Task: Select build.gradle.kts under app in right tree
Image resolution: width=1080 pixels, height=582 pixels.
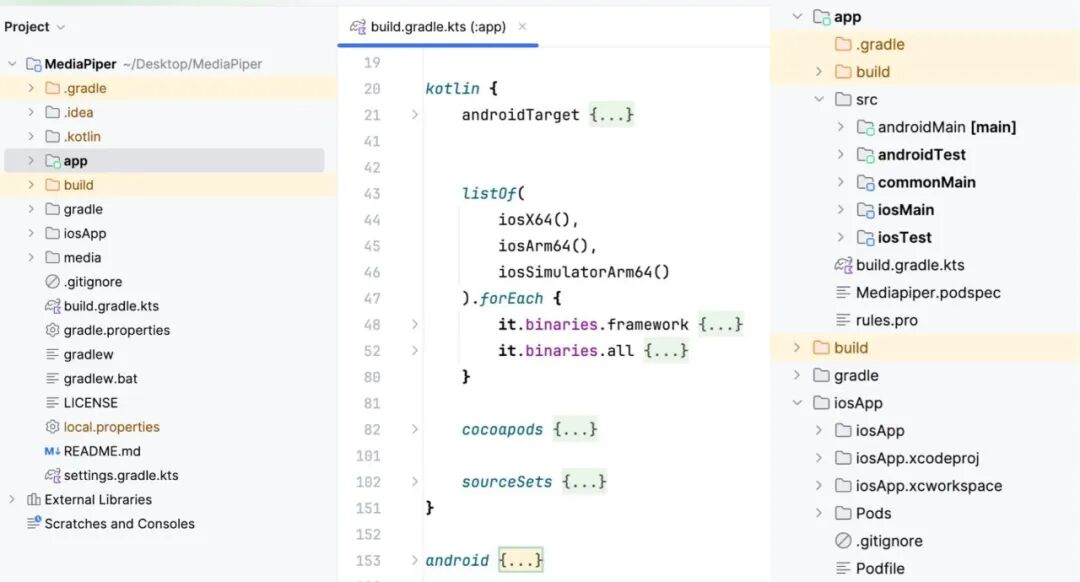Action: click(910, 265)
